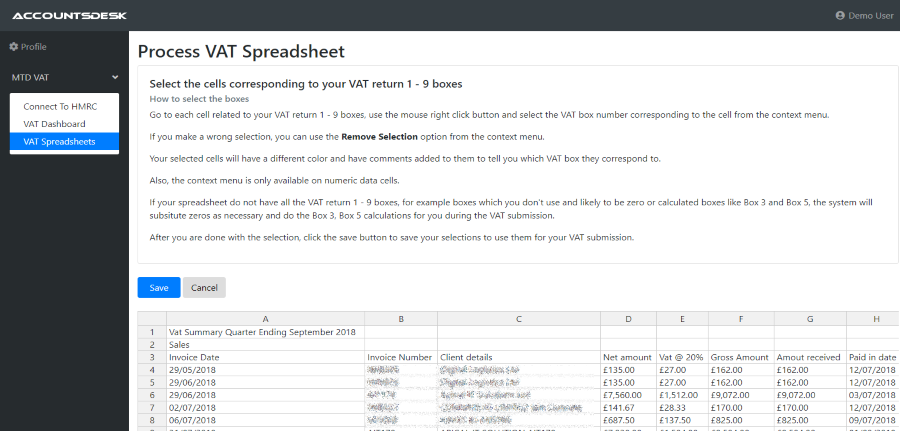Select column A header

[265, 319]
